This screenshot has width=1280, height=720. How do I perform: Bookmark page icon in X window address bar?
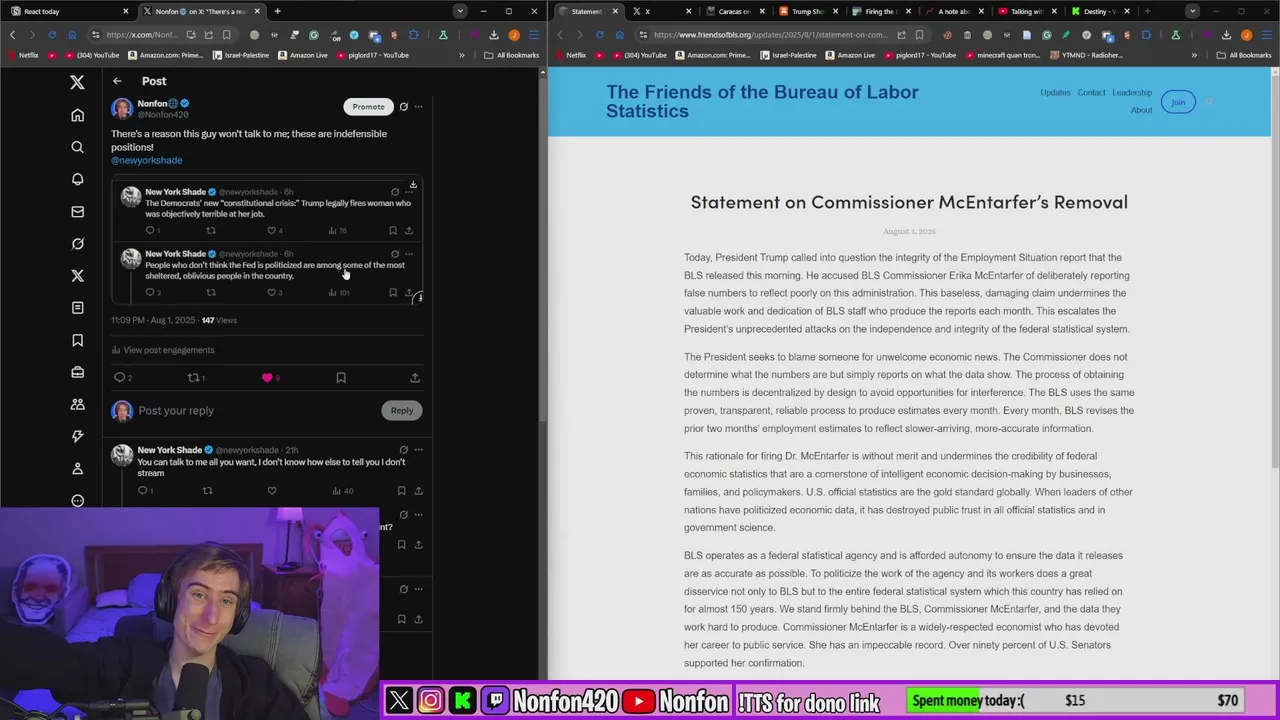[x=226, y=34]
